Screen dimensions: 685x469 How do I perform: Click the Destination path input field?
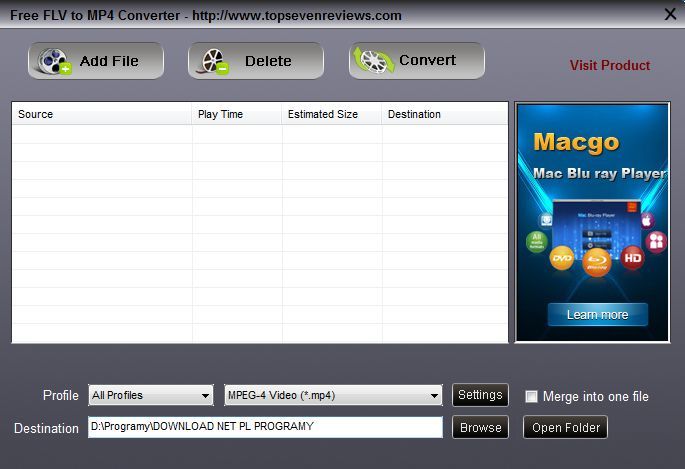pyautogui.click(x=265, y=427)
